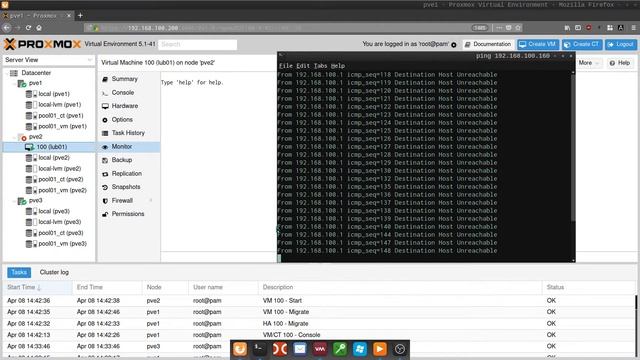Open the terminal icon in the dock
Viewport: 640px width, 360px height.
260,349
